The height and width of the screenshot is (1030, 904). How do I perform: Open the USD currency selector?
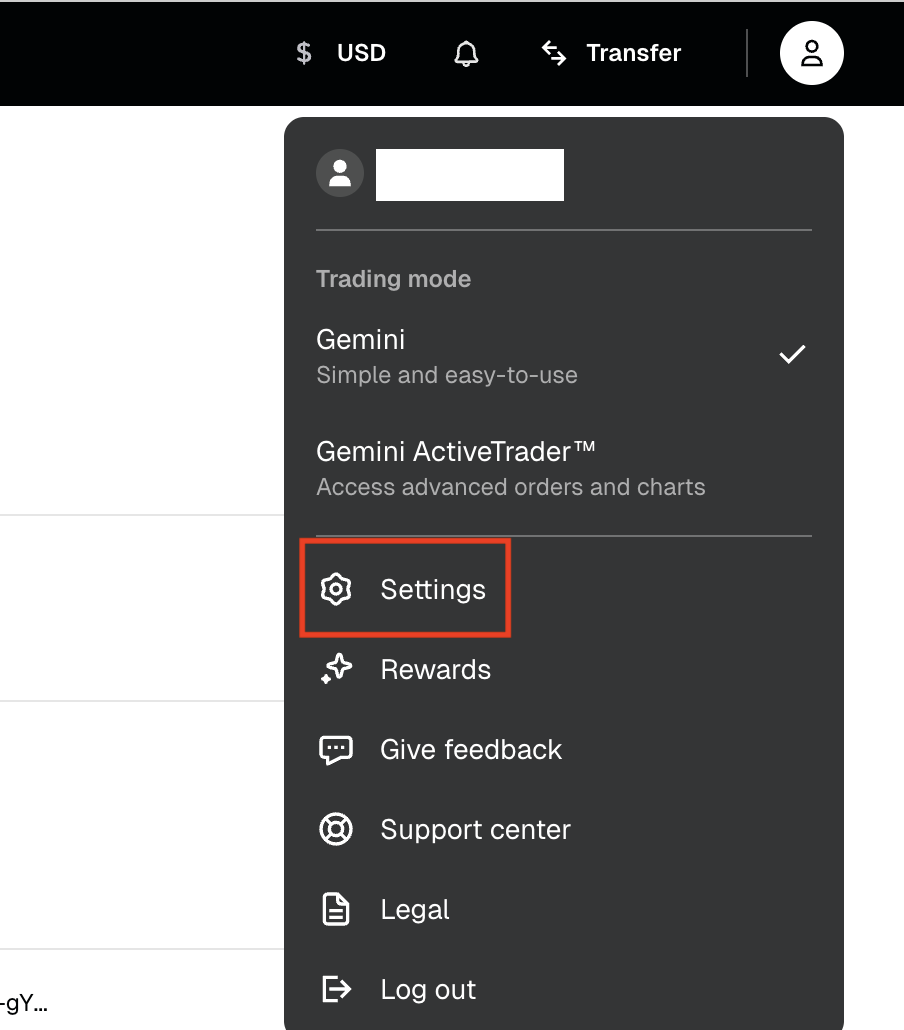(340, 52)
